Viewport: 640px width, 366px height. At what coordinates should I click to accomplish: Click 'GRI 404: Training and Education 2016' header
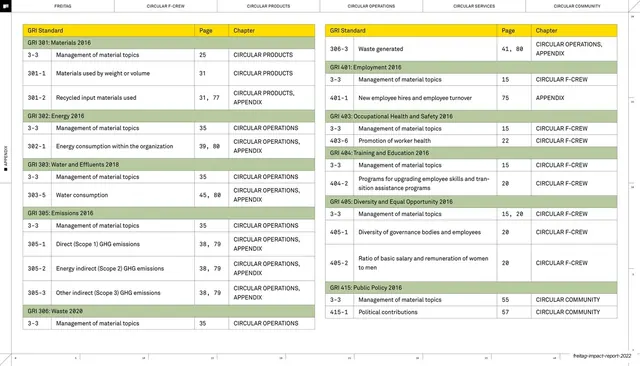(x=471, y=153)
